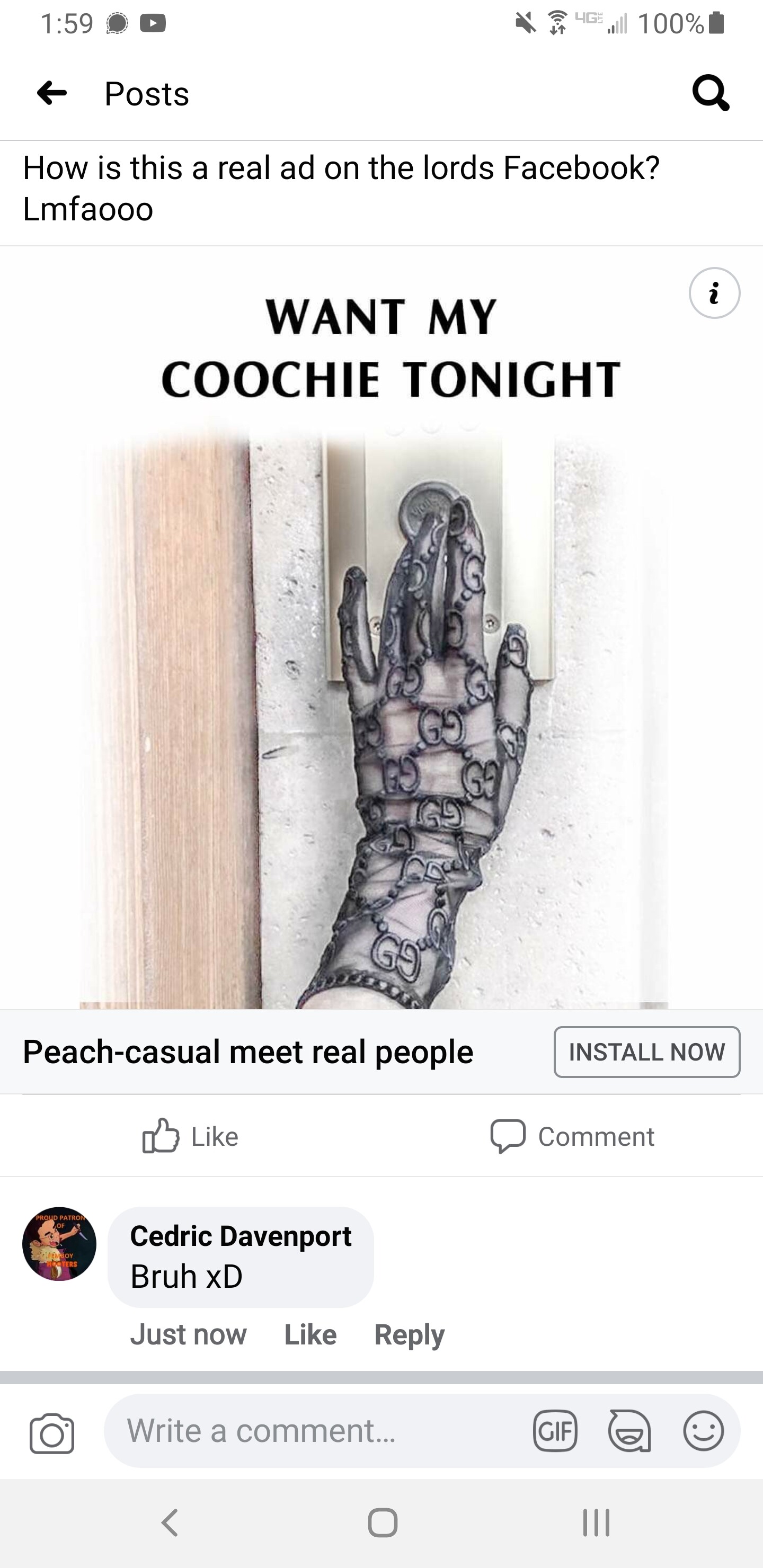Image resolution: width=763 pixels, height=1568 pixels.
Task: Reply to Cedric Davenport's comment
Action: [x=409, y=1334]
